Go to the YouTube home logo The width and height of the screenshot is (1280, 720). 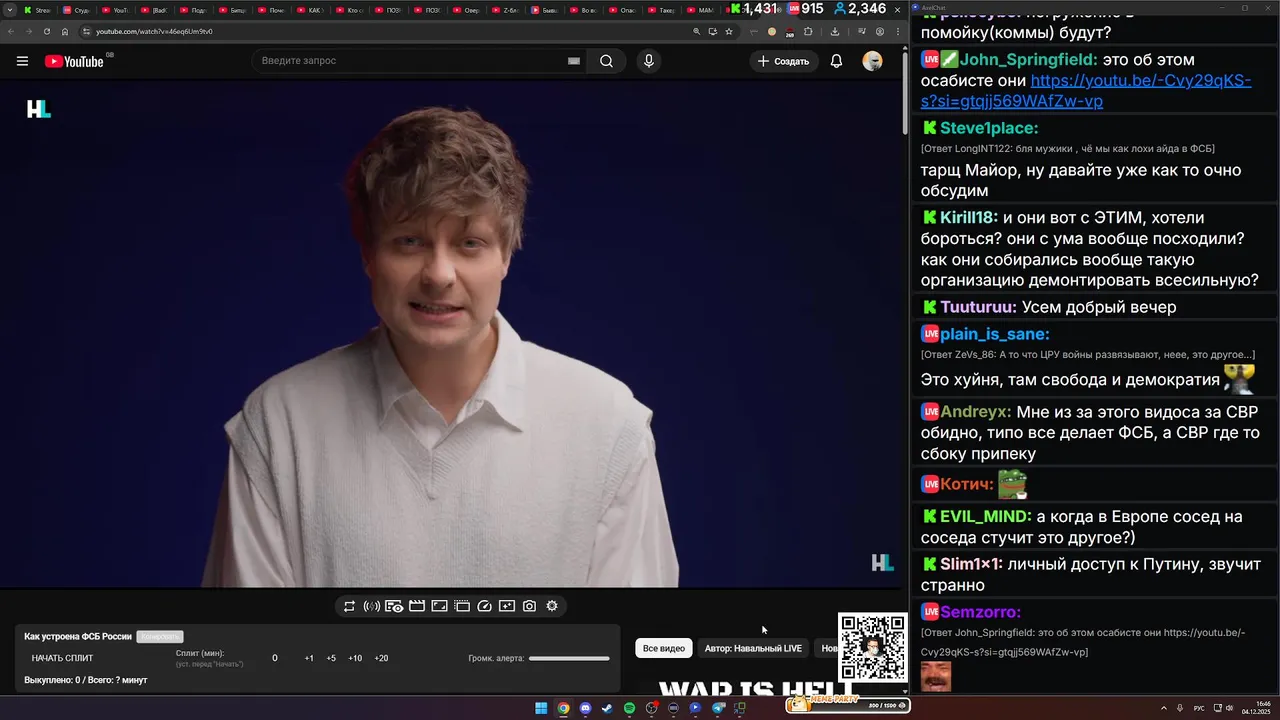(74, 61)
